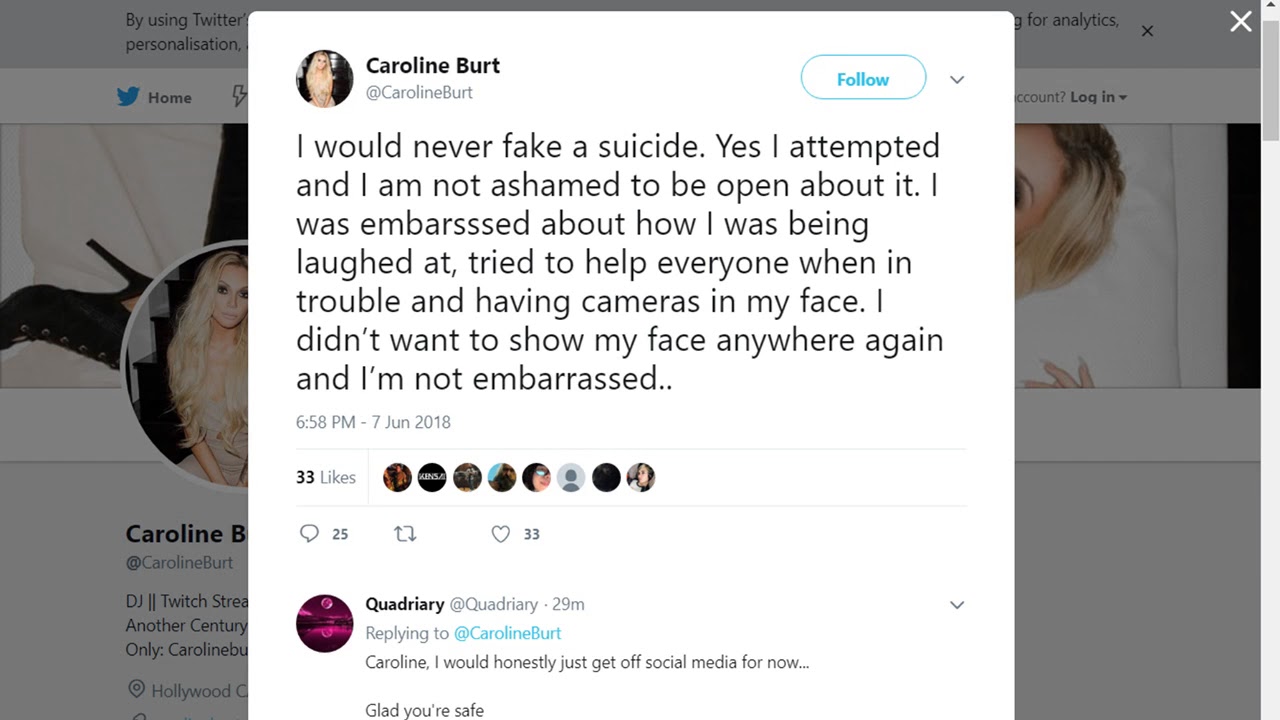Open the Log in dropdown
The image size is (1280, 720).
pos(1098,97)
